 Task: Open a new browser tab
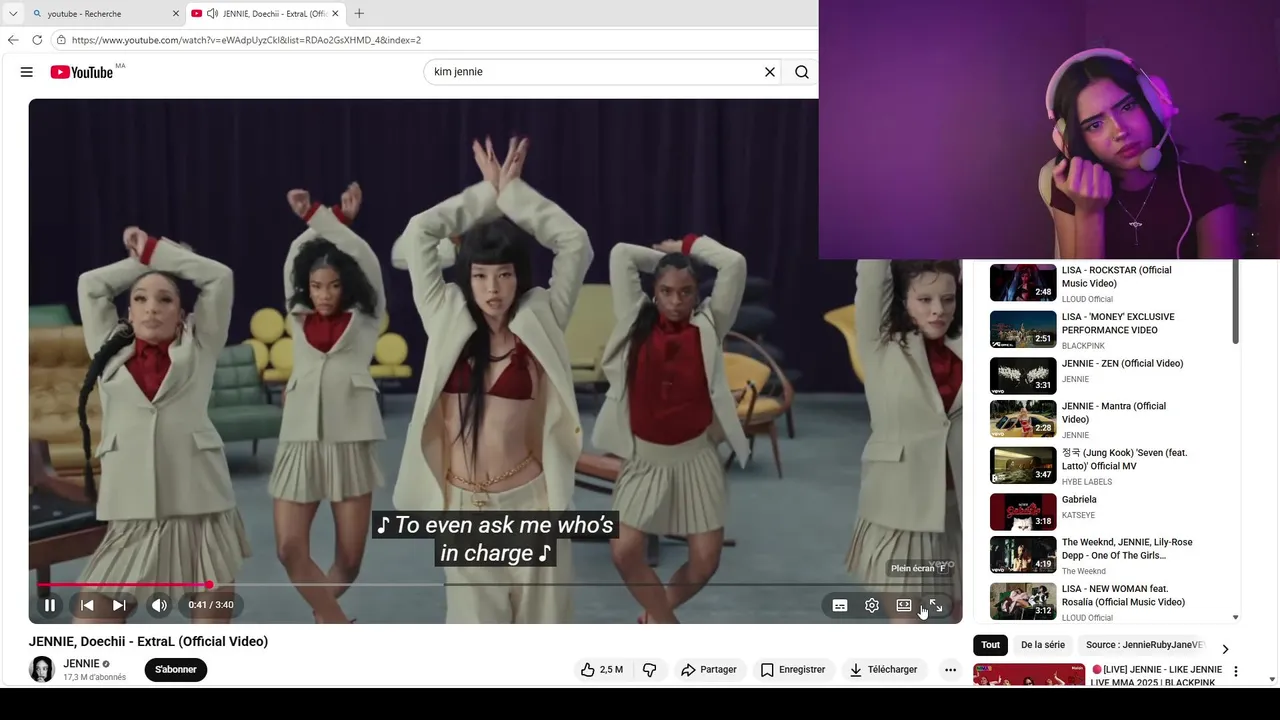(359, 14)
